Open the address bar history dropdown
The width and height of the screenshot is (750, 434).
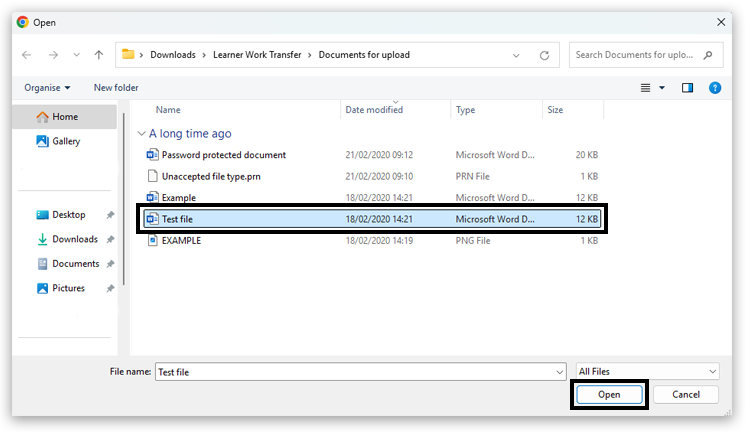pyautogui.click(x=517, y=55)
